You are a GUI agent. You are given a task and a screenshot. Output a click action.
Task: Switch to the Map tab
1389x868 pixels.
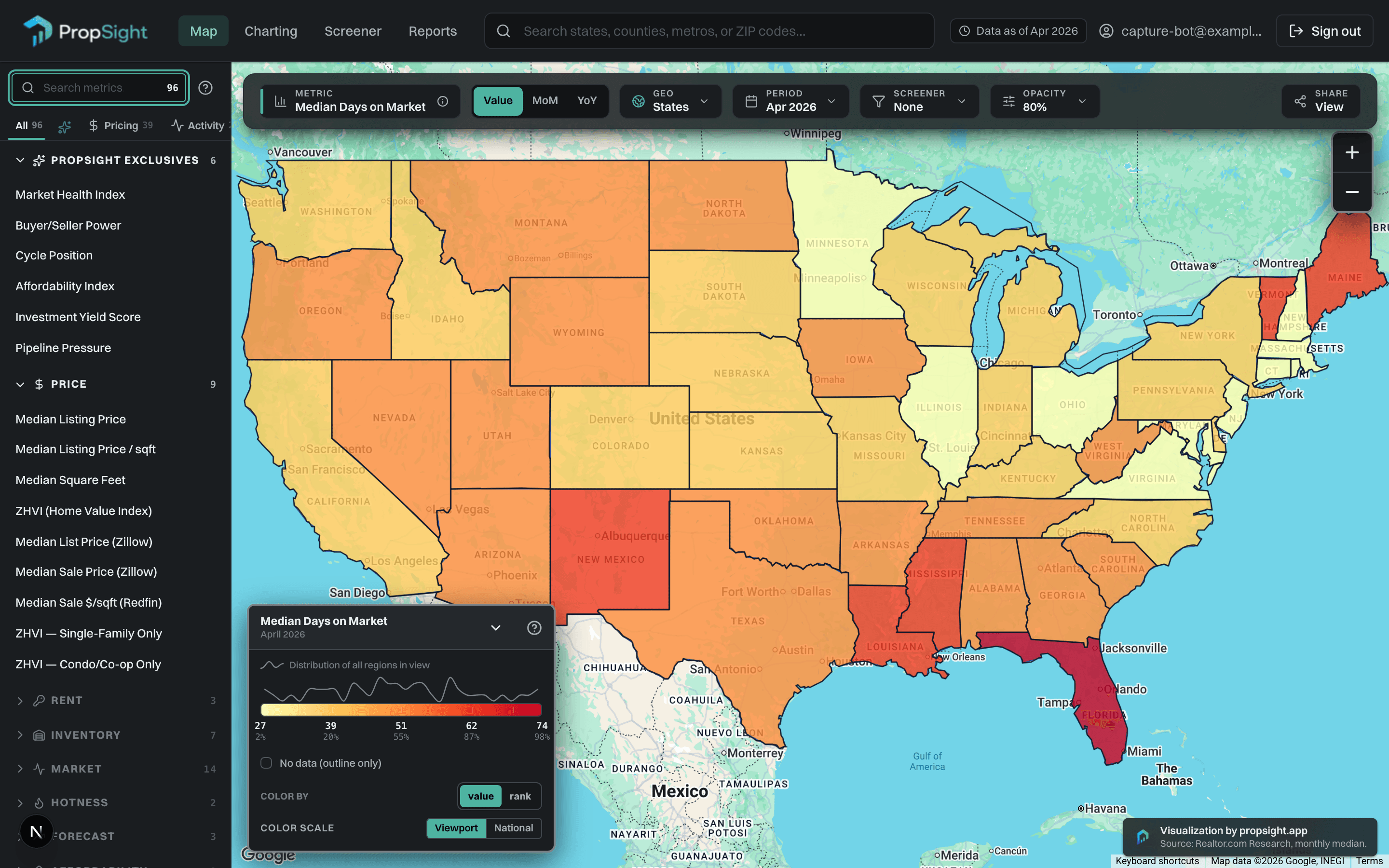(203, 31)
